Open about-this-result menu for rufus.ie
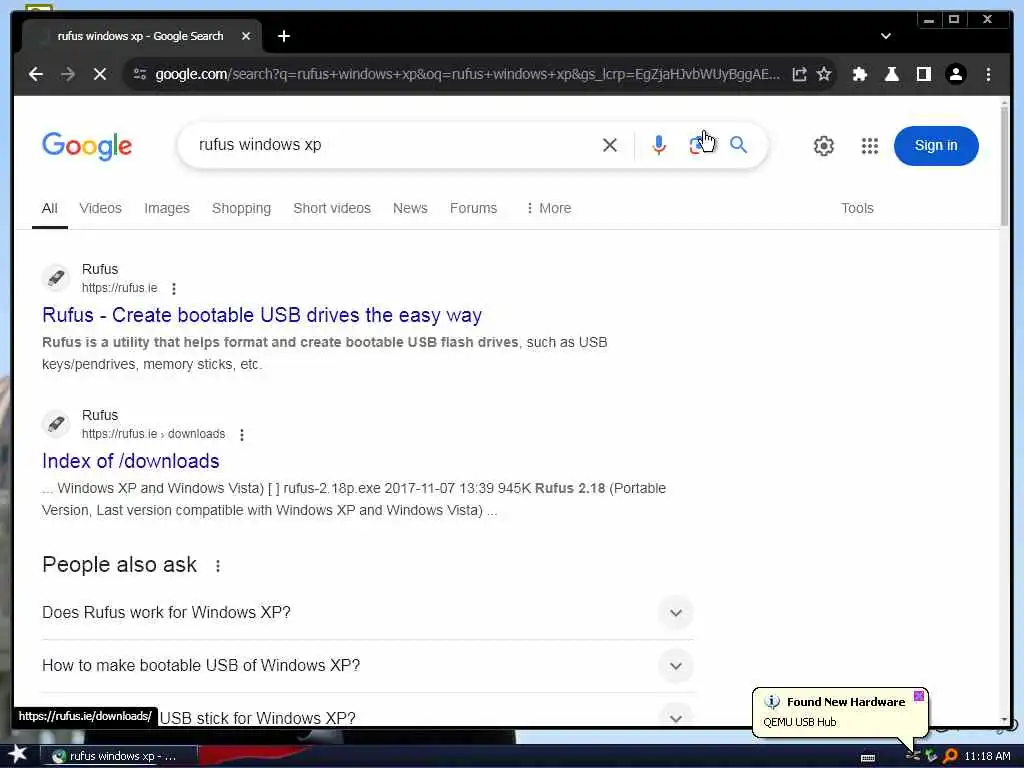This screenshot has height=768, width=1024. click(174, 289)
